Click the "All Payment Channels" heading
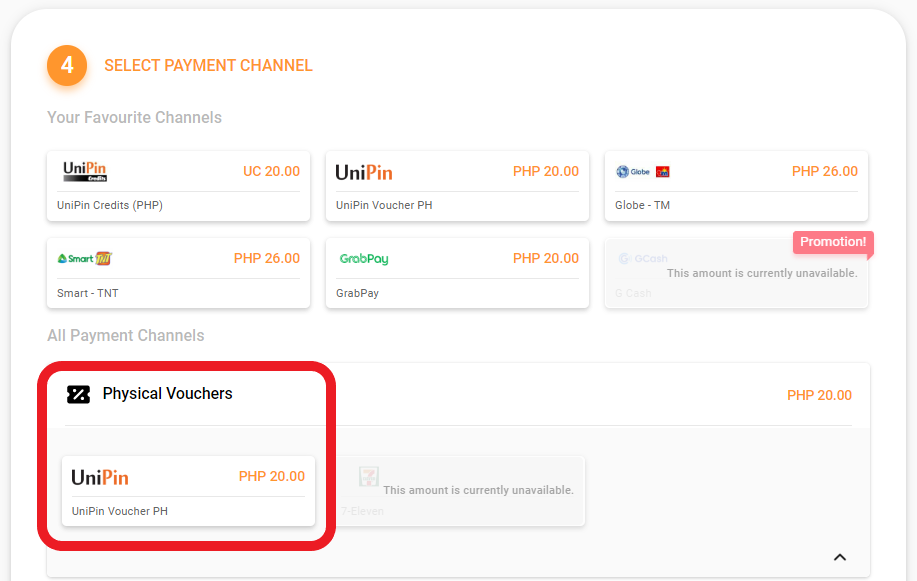 click(126, 335)
